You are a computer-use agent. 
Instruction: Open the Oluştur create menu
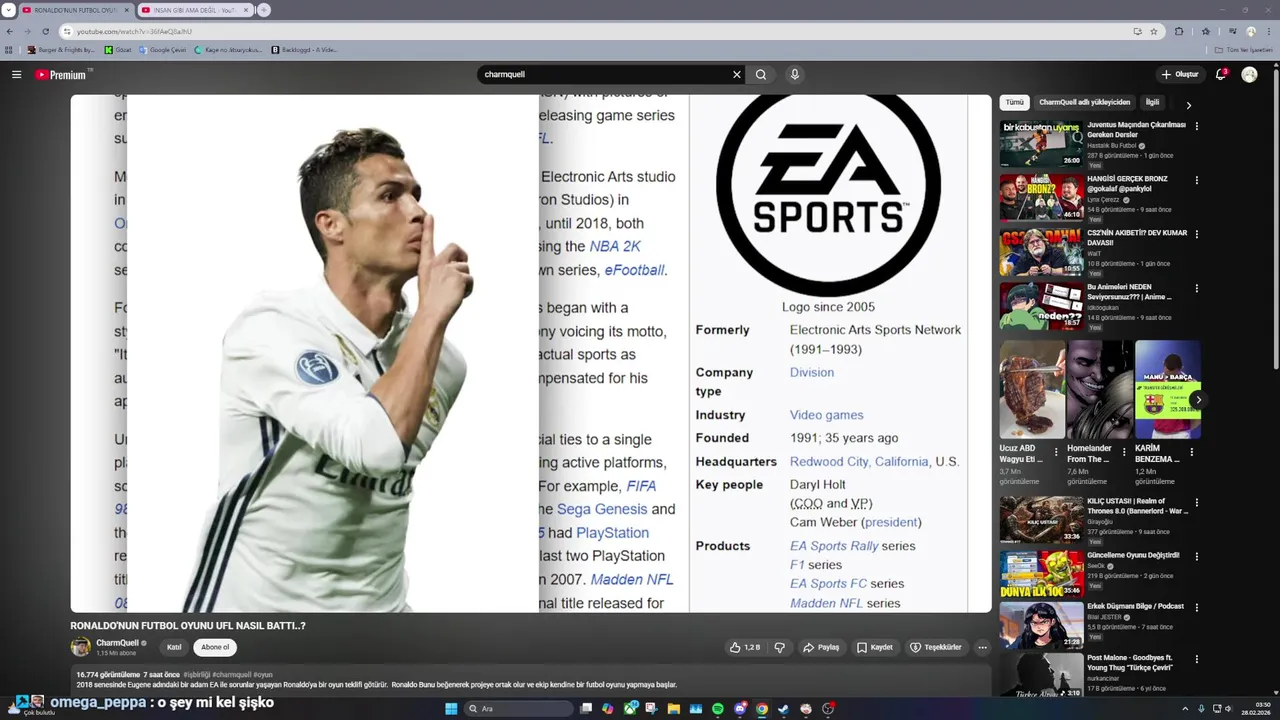1180,74
